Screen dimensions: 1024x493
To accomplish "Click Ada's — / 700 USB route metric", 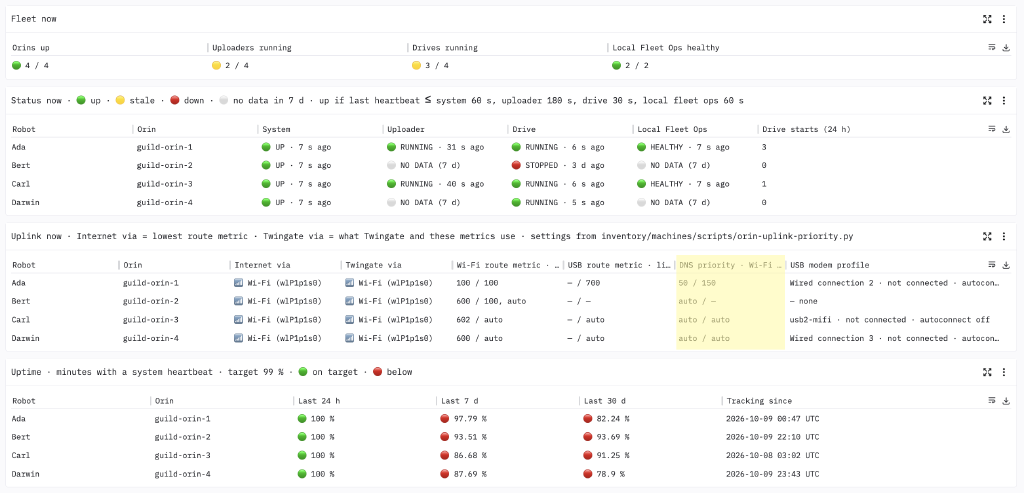I will (583, 283).
